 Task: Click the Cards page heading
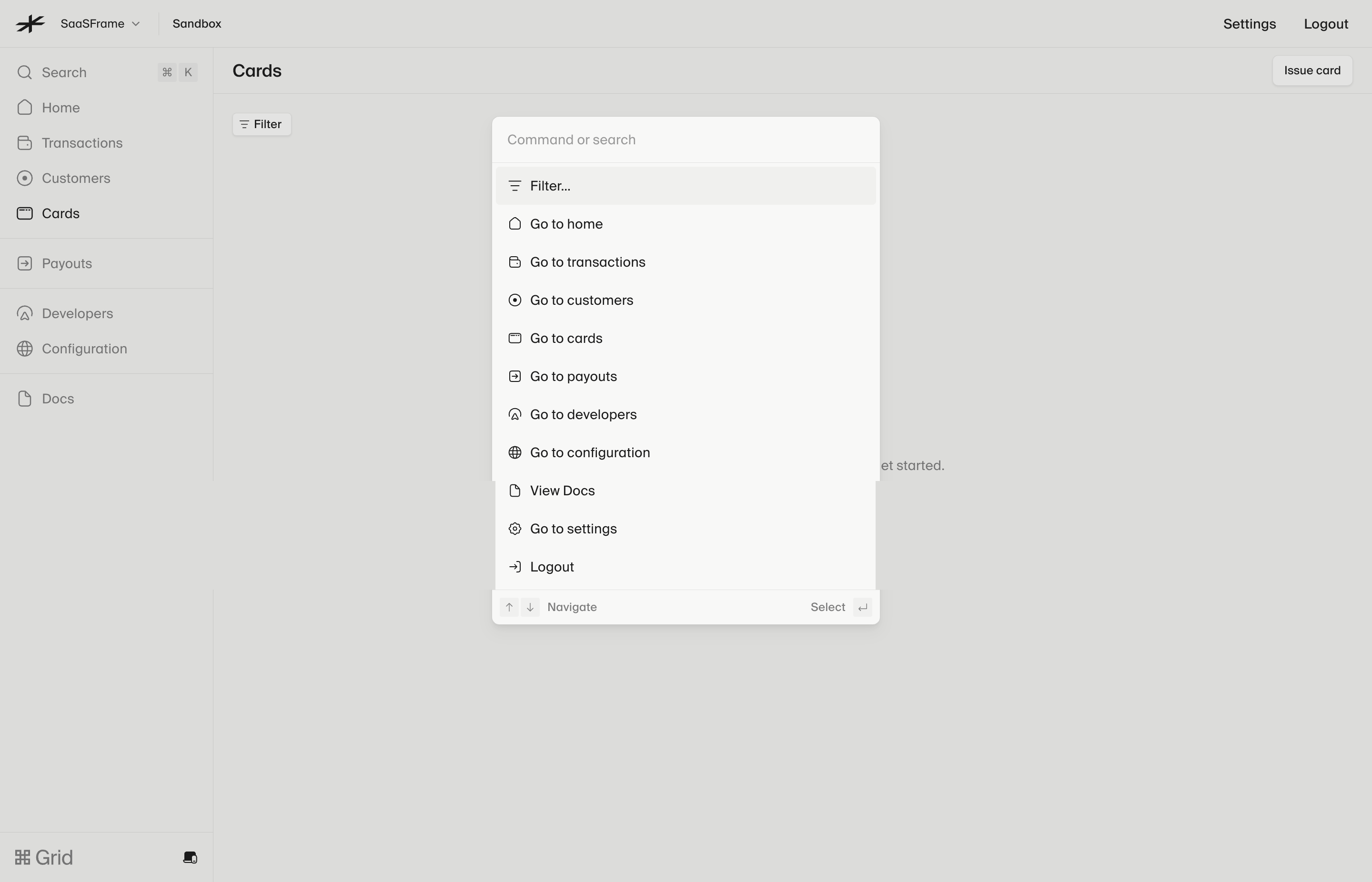coord(257,70)
